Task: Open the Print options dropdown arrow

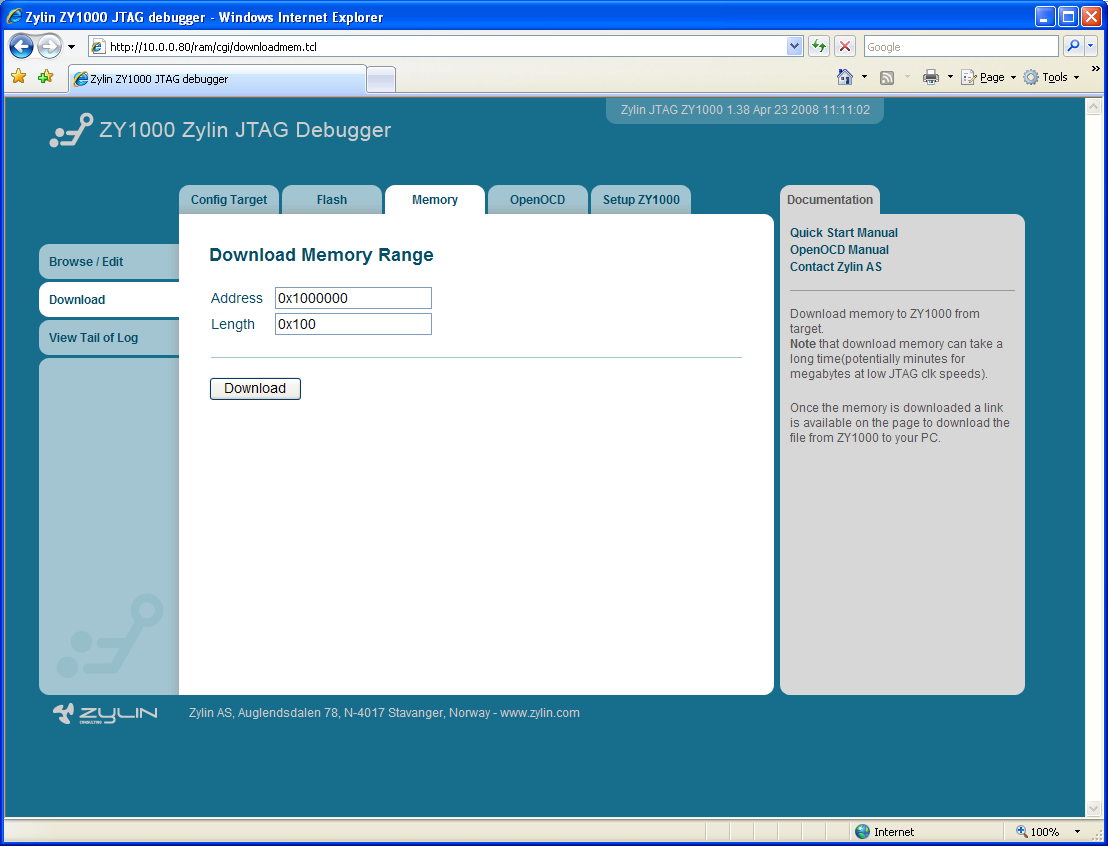Action: (x=950, y=77)
